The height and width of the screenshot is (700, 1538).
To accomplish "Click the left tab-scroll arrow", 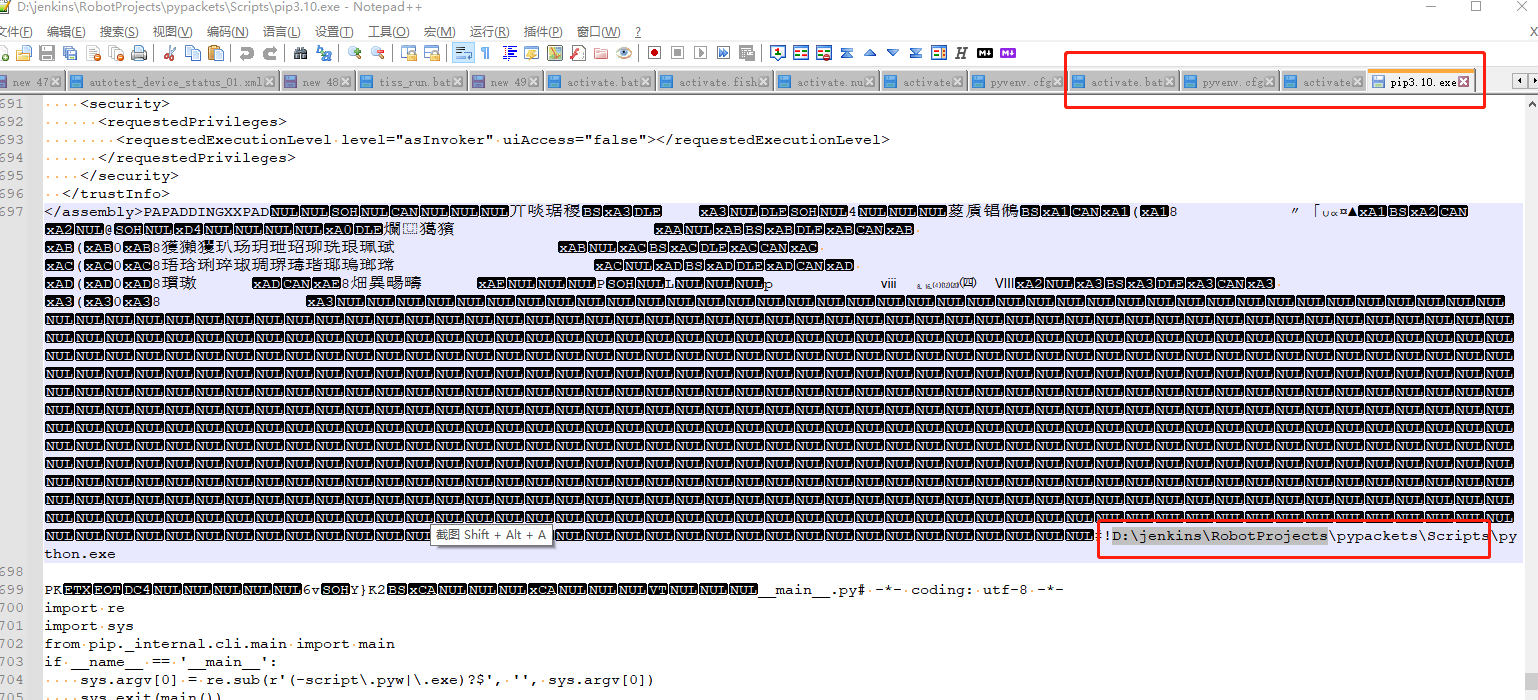I will pyautogui.click(x=1519, y=80).
